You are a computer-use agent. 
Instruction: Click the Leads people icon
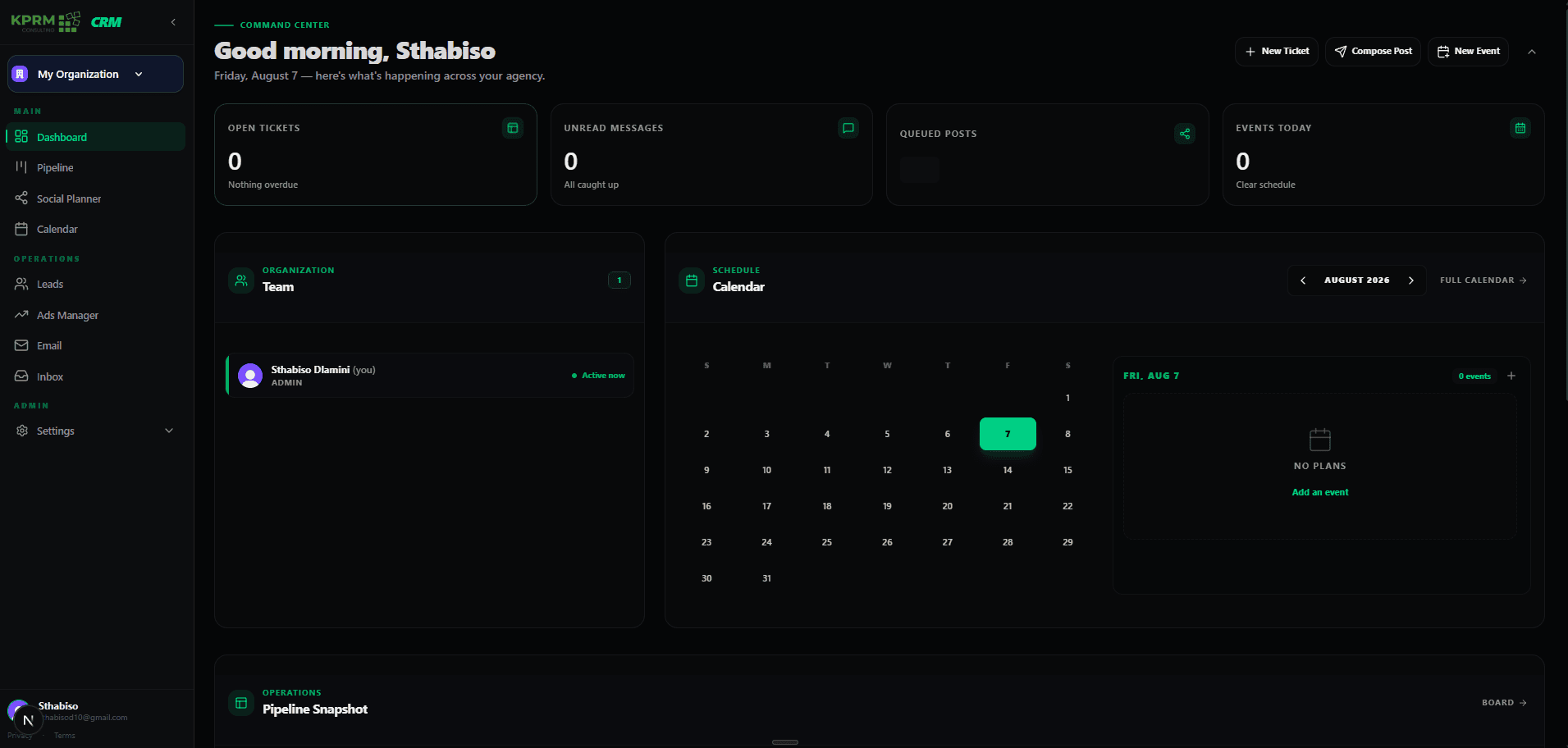coord(21,284)
